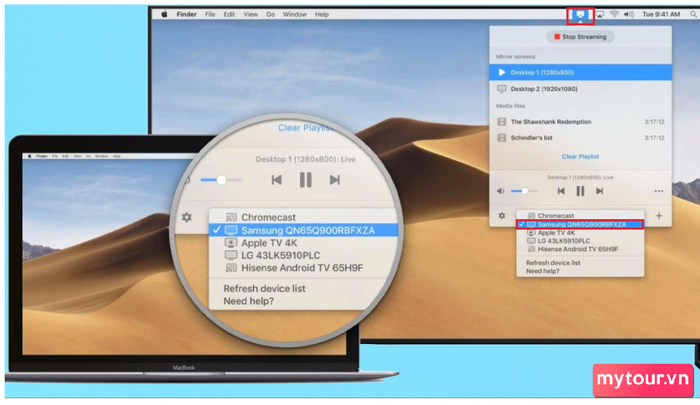
Task: Click the Clear Playlist link in the panel
Action: click(x=580, y=157)
